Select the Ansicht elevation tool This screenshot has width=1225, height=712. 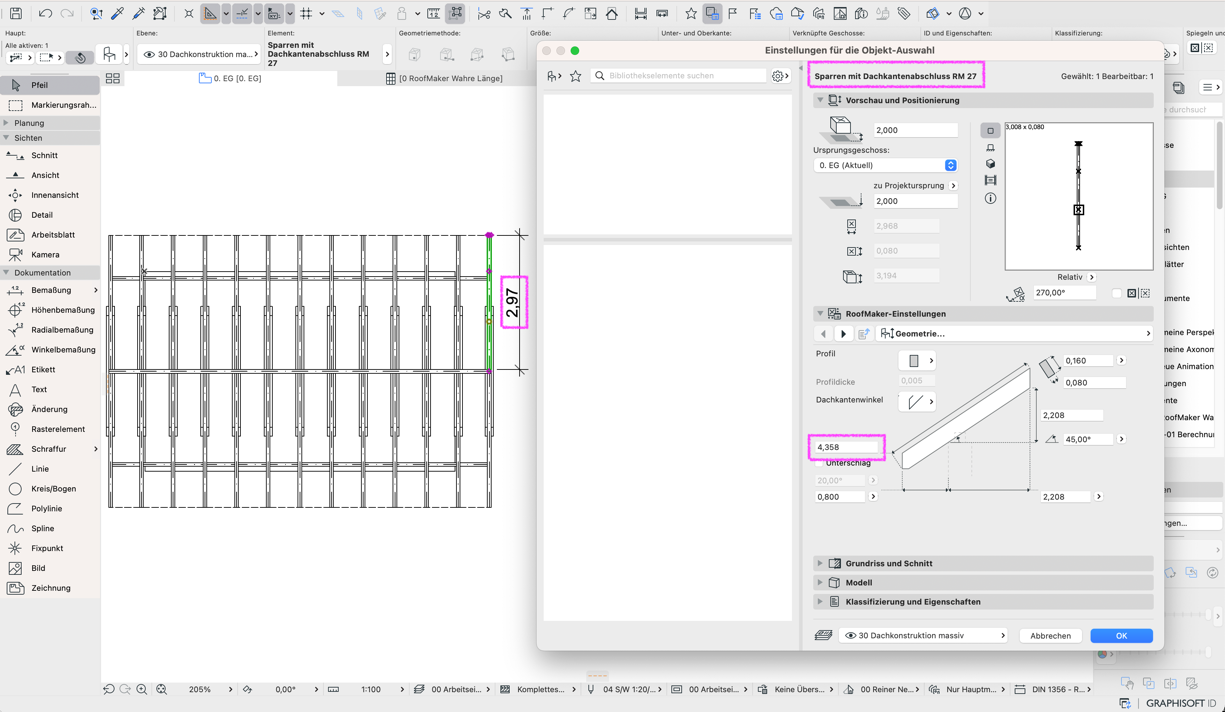50,175
